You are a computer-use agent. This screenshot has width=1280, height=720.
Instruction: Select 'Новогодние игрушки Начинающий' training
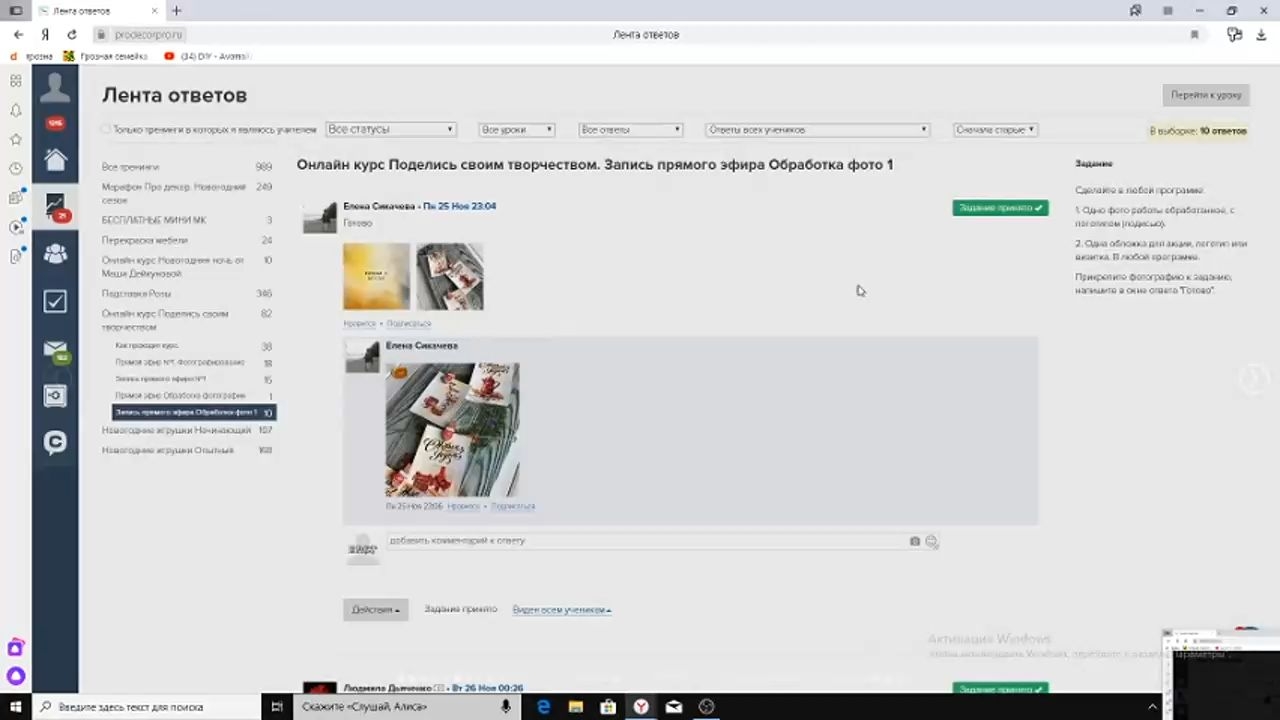176,430
